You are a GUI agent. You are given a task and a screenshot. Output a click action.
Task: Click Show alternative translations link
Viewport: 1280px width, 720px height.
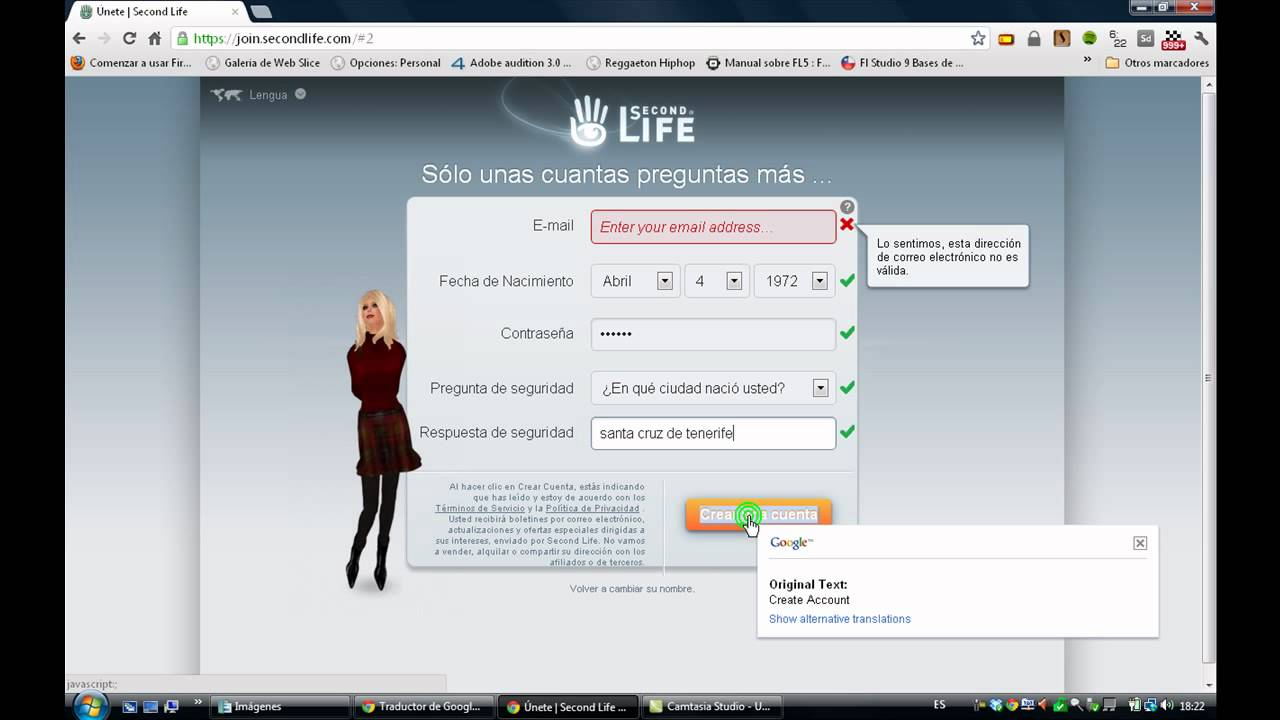tap(839, 619)
